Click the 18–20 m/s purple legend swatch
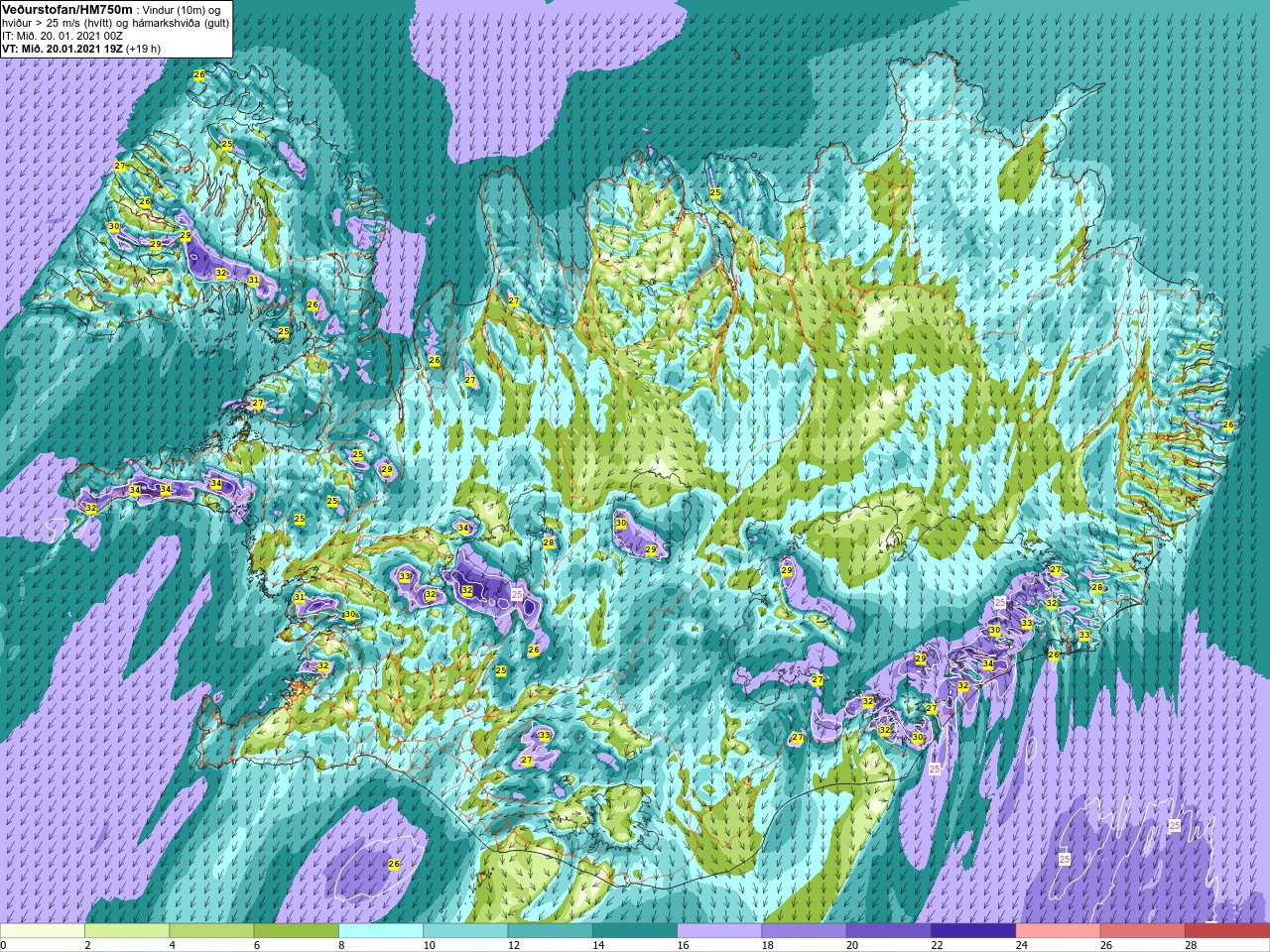The width and height of the screenshot is (1270, 952). [x=804, y=931]
